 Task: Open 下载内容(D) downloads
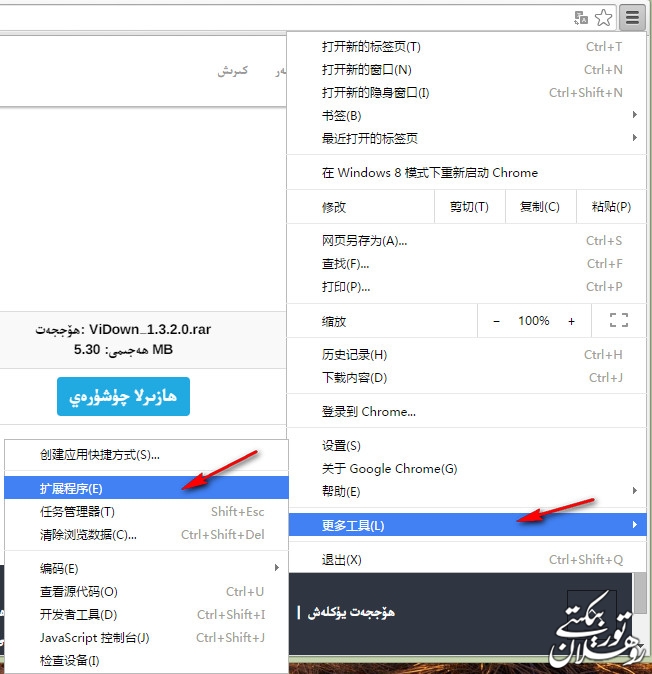click(467, 377)
